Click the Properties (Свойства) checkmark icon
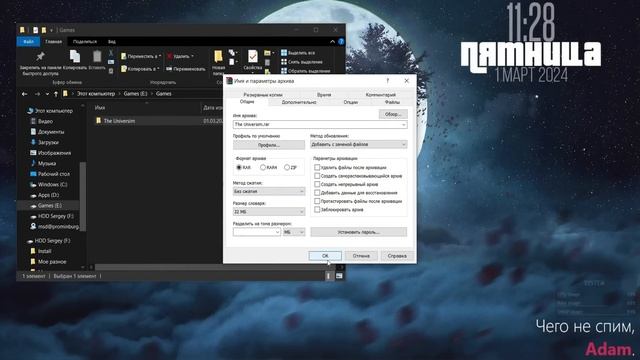The height and width of the screenshot is (360, 640). (x=253, y=56)
